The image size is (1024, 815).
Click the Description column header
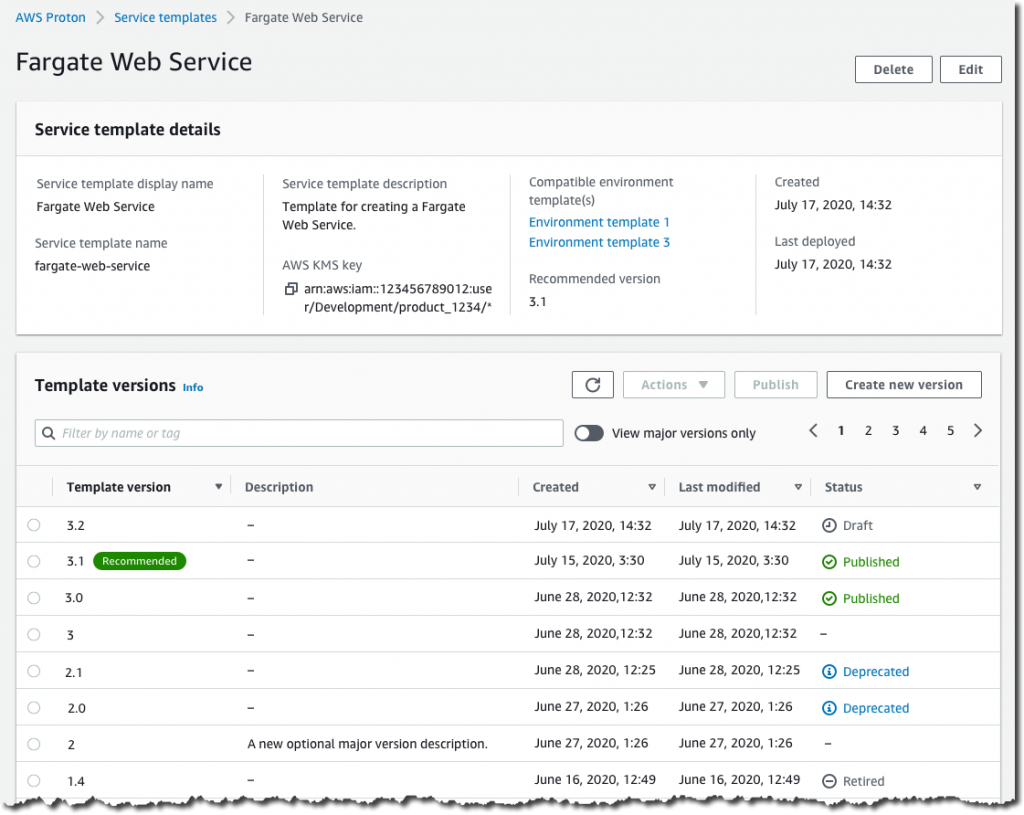[279, 487]
